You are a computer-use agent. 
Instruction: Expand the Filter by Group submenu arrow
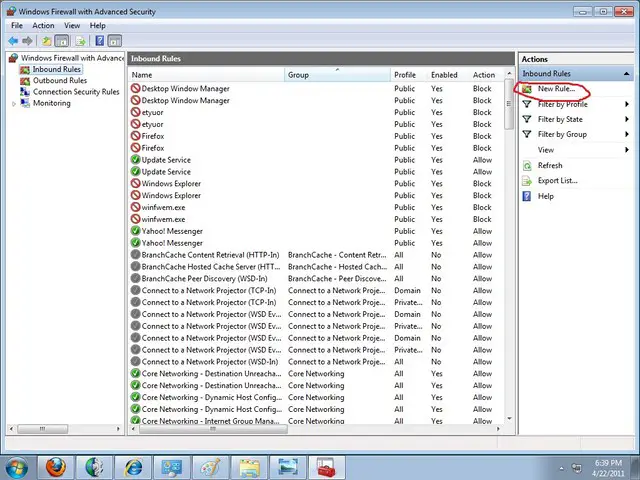(x=627, y=134)
